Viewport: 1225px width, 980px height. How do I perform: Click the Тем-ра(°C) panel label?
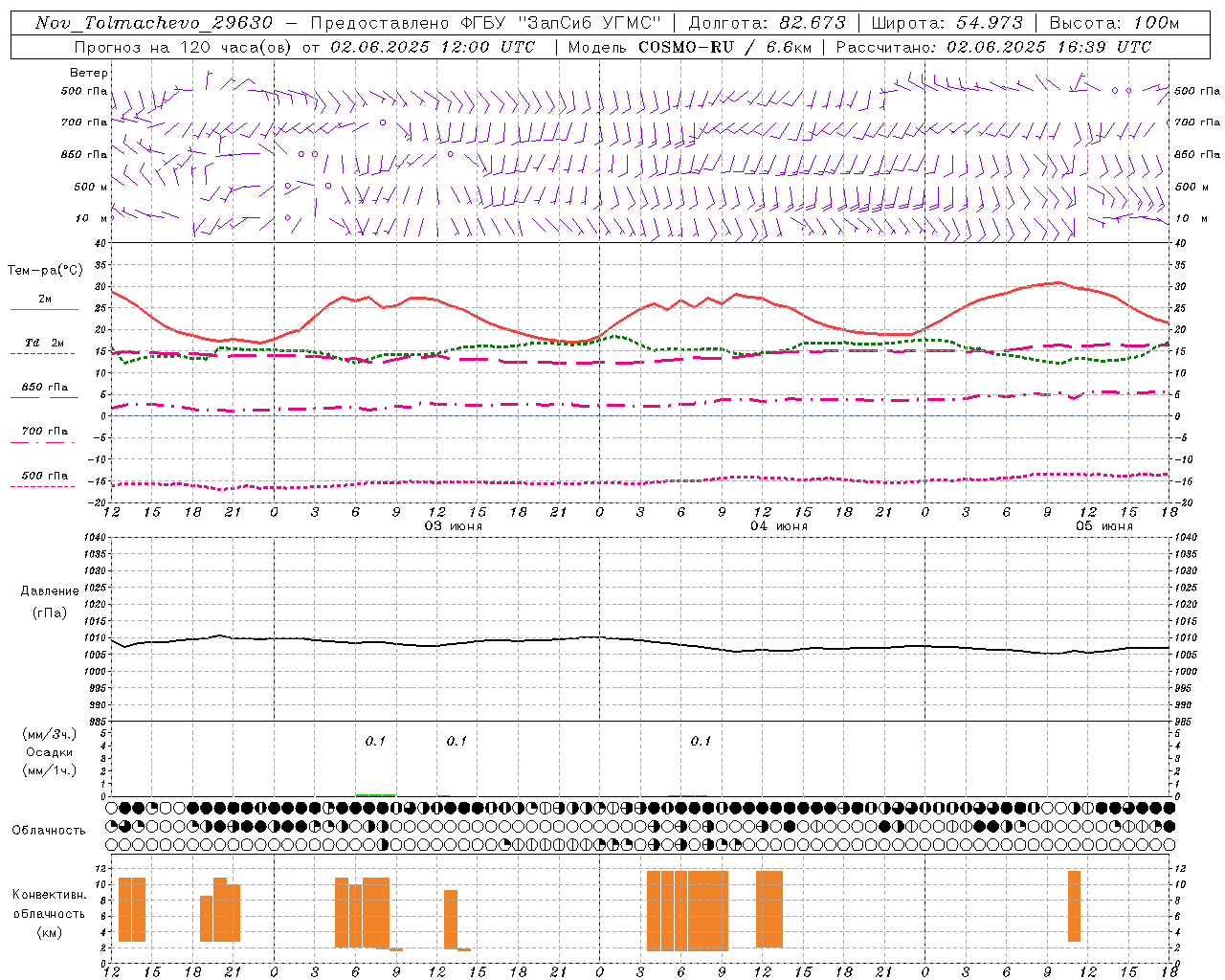[45, 271]
